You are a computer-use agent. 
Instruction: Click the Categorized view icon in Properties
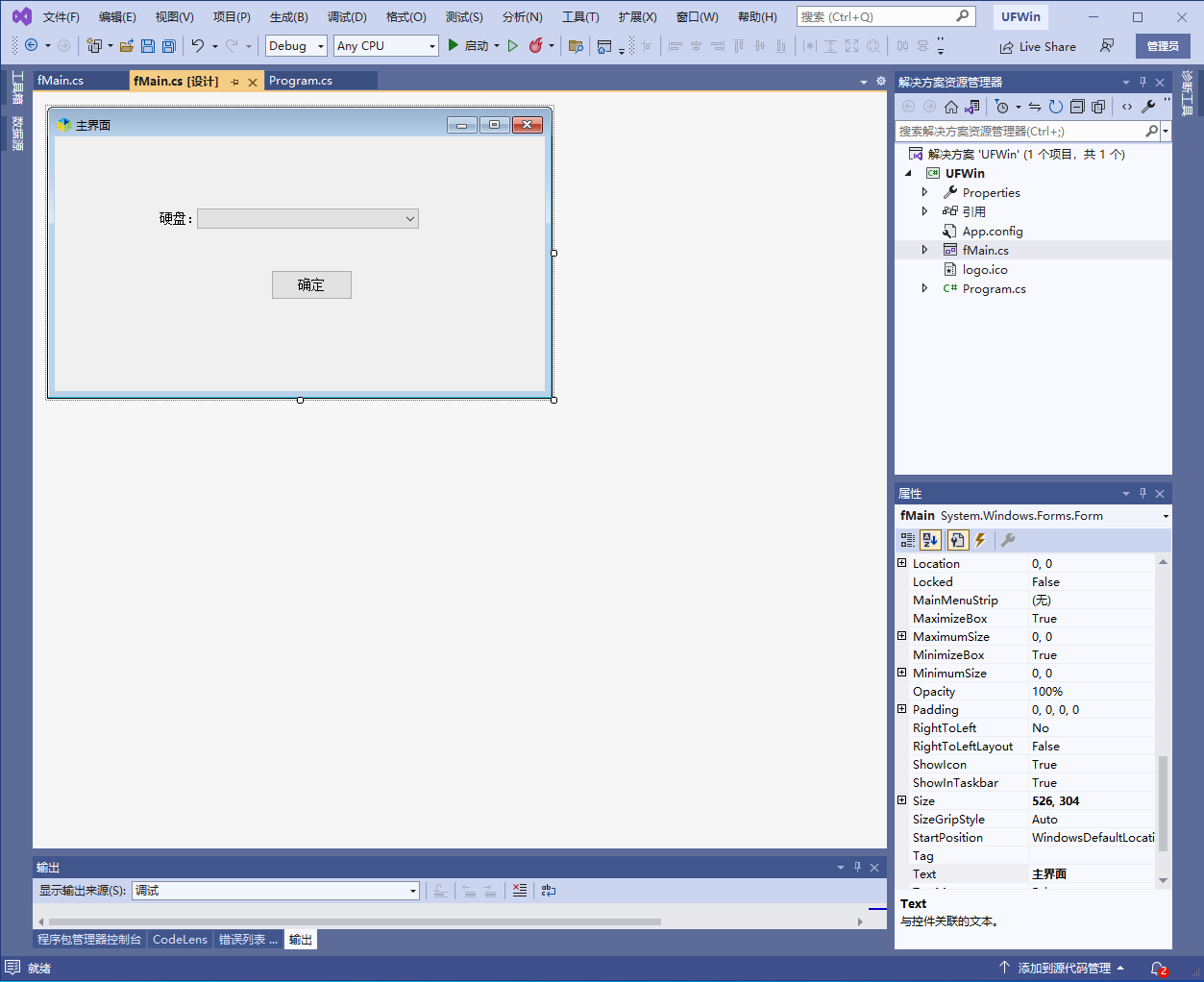pos(908,540)
